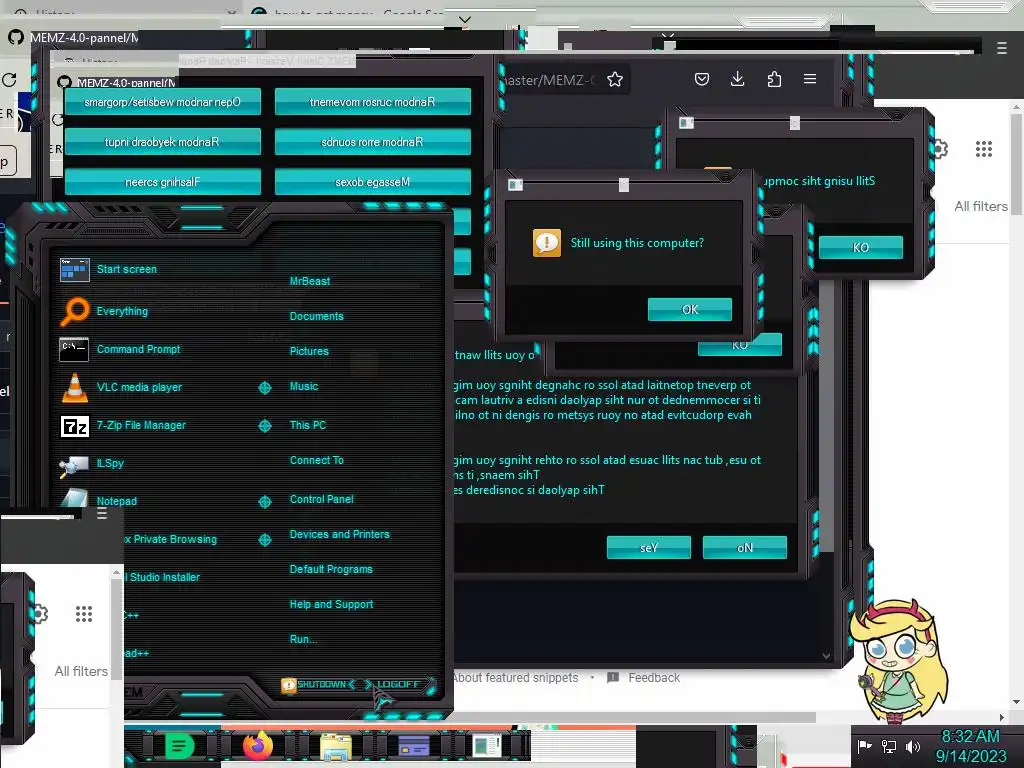
Task: Open File Explorer from the taskbar
Action: tap(336, 746)
